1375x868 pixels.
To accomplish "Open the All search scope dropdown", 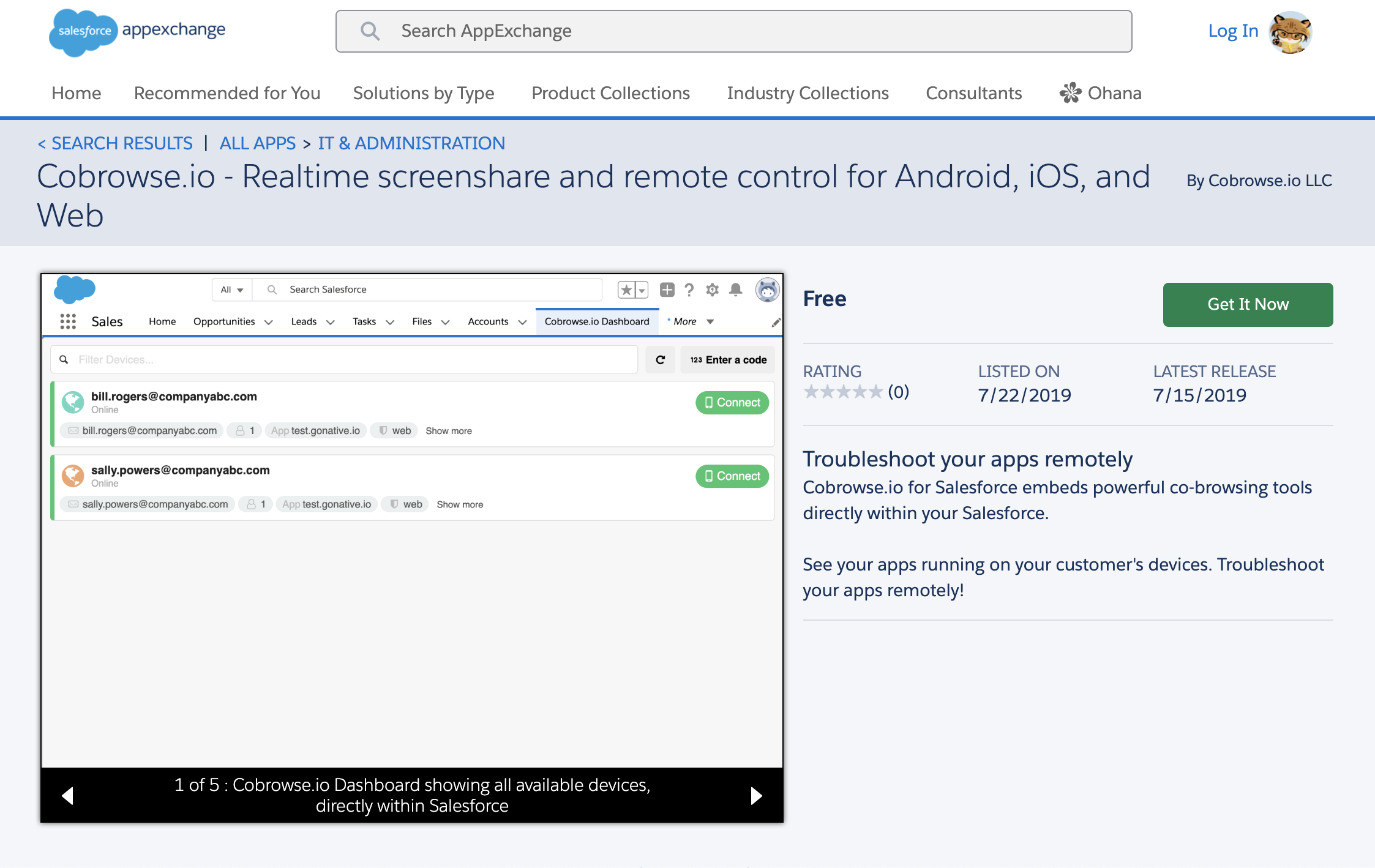I will [232, 290].
